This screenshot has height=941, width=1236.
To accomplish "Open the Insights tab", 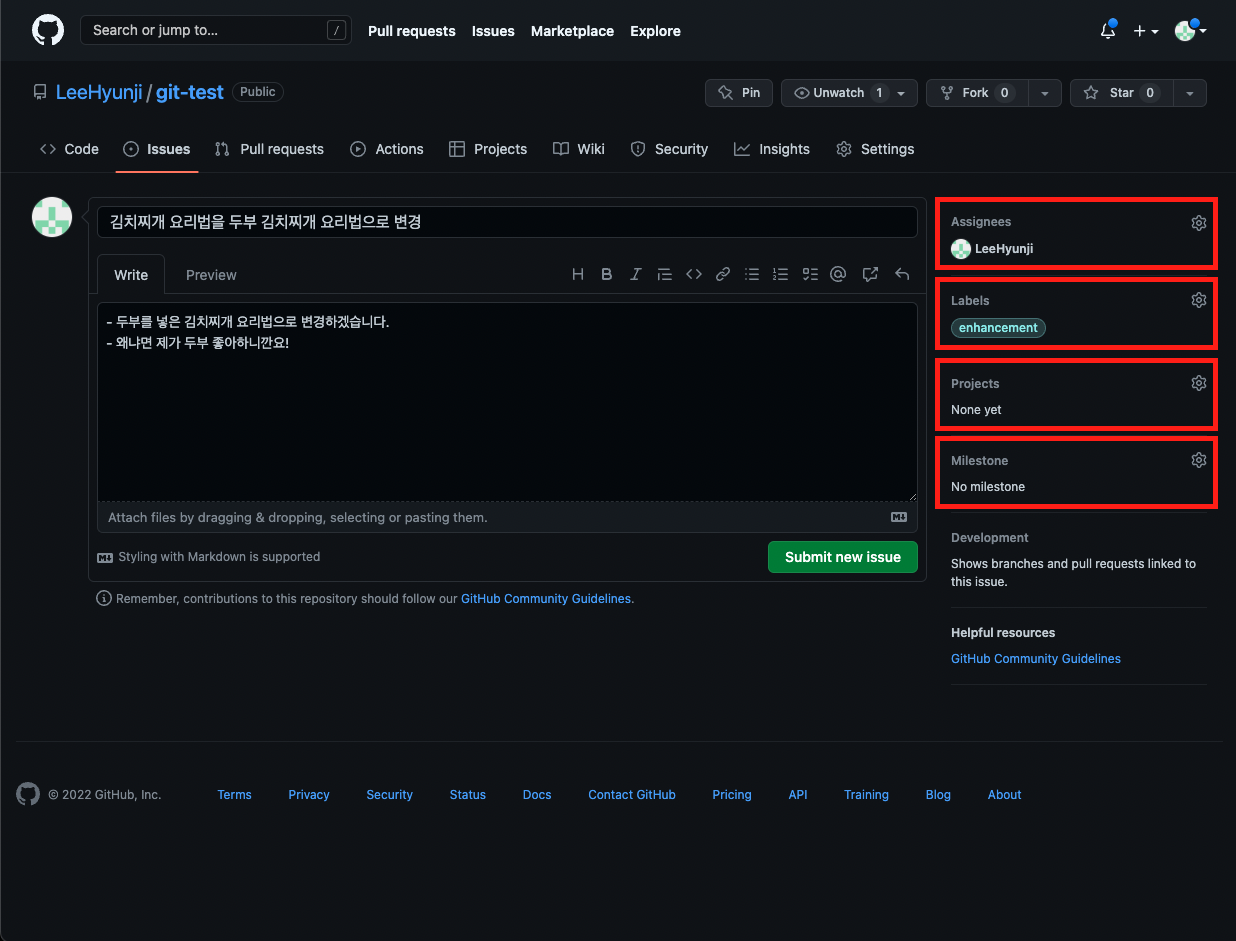I will [771, 149].
